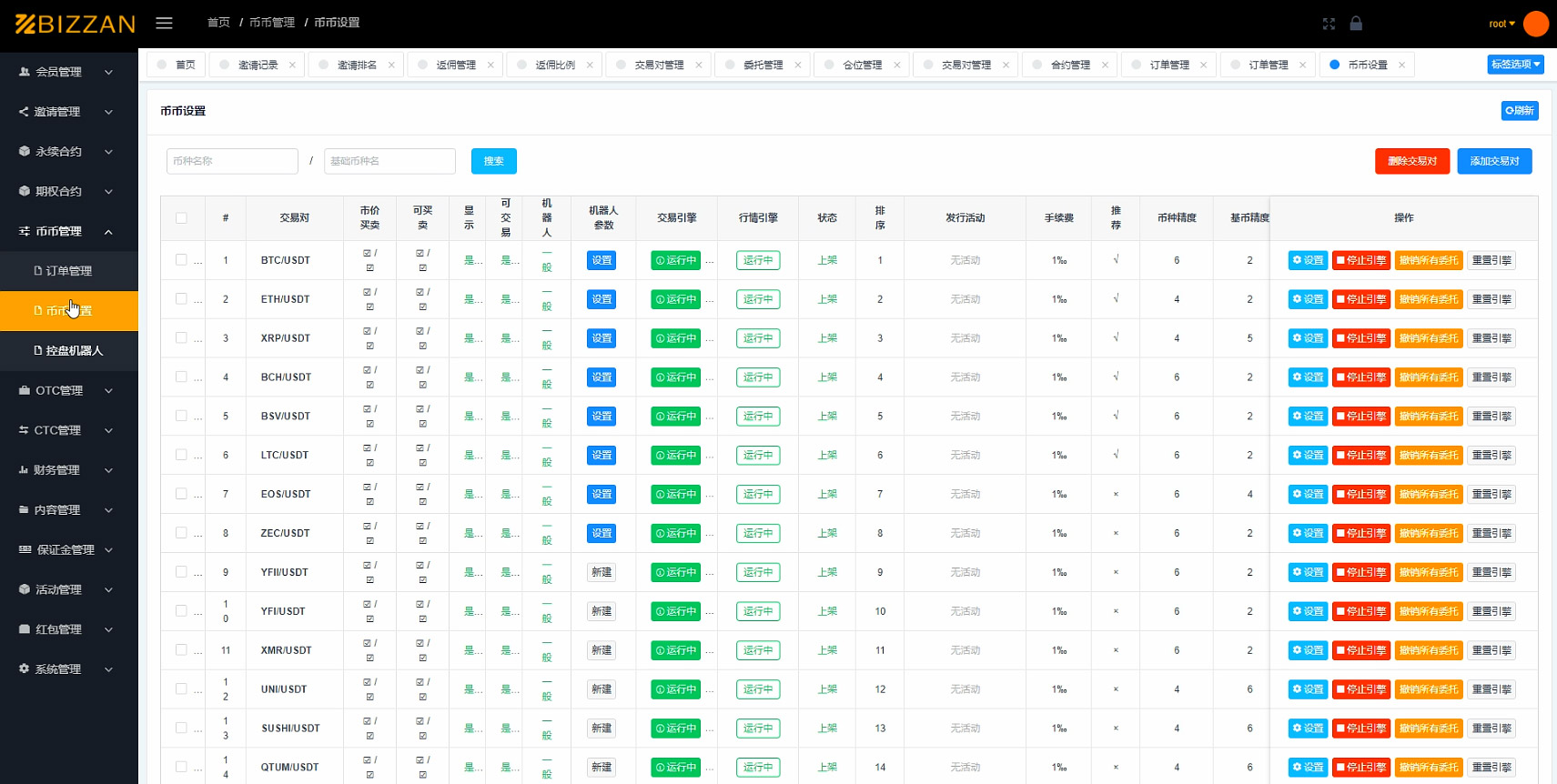Click the lock screen icon
This screenshot has width=1557, height=784.
pos(1356,24)
